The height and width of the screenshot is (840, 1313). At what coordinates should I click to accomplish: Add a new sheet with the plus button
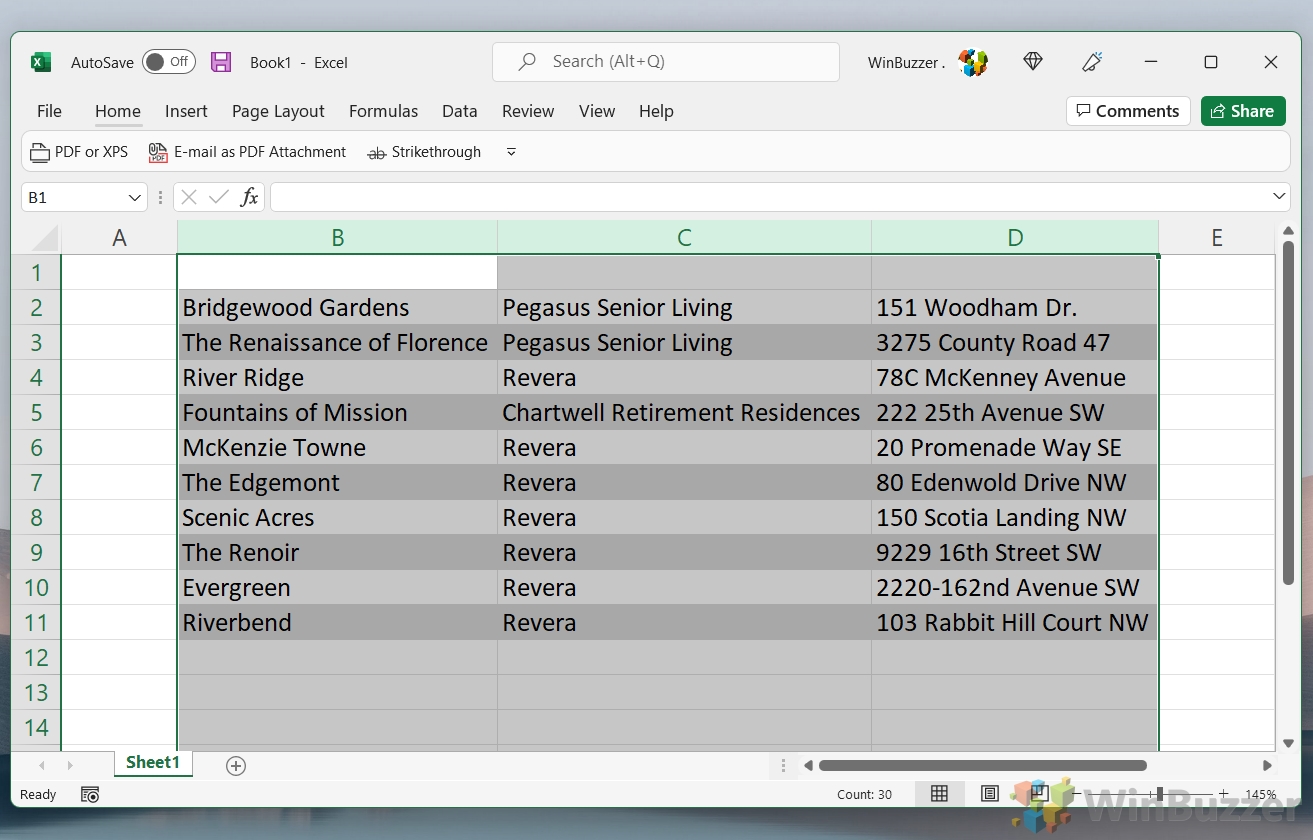(x=236, y=765)
